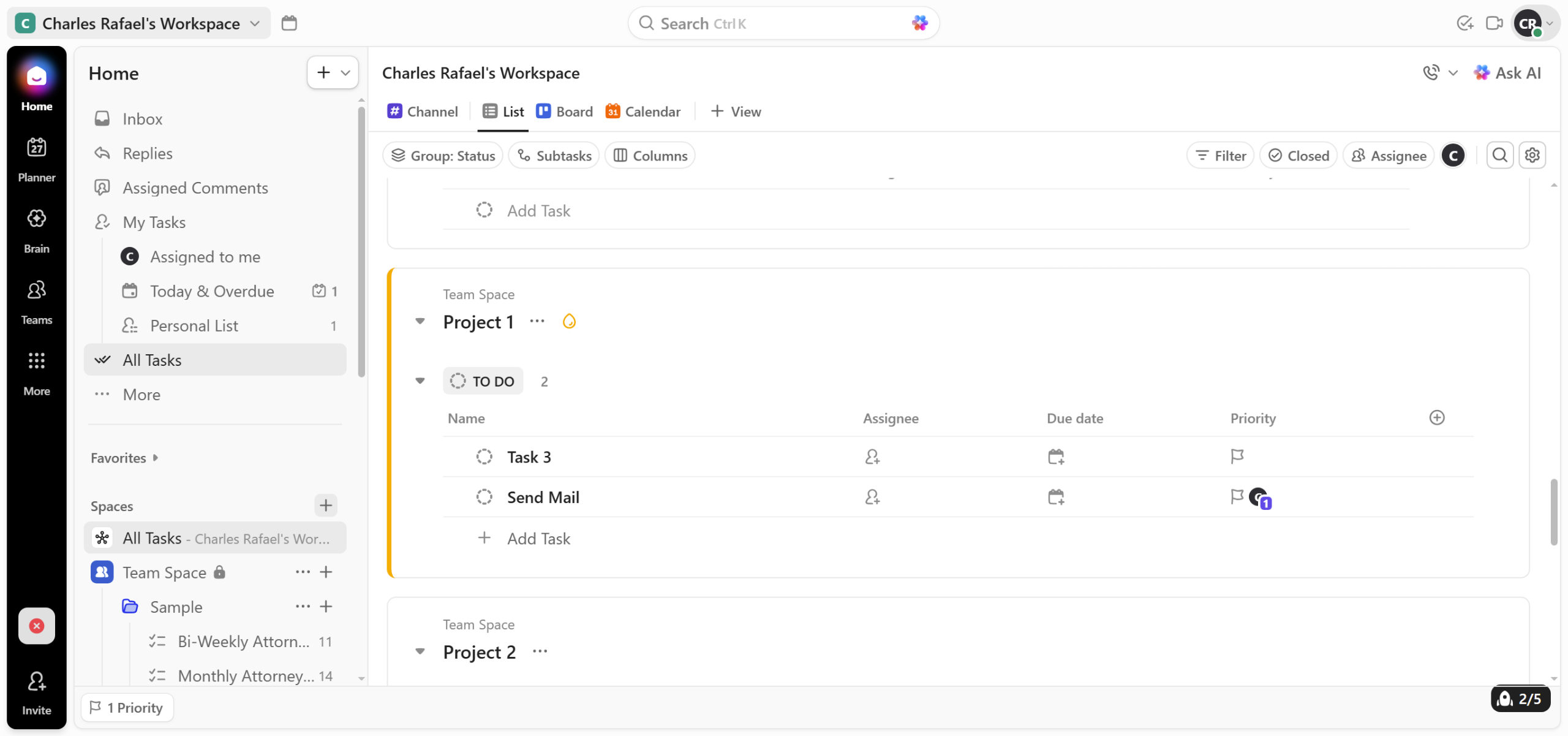The width and height of the screenshot is (1568, 736).
Task: Open the Brain AI section
Action: 36,230
